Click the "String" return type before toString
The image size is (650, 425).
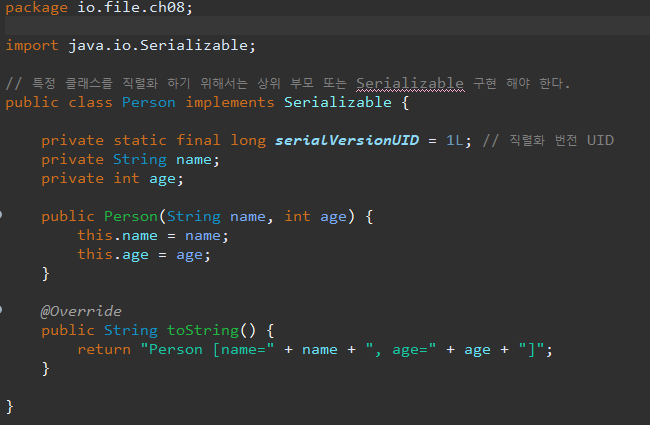tap(131, 330)
